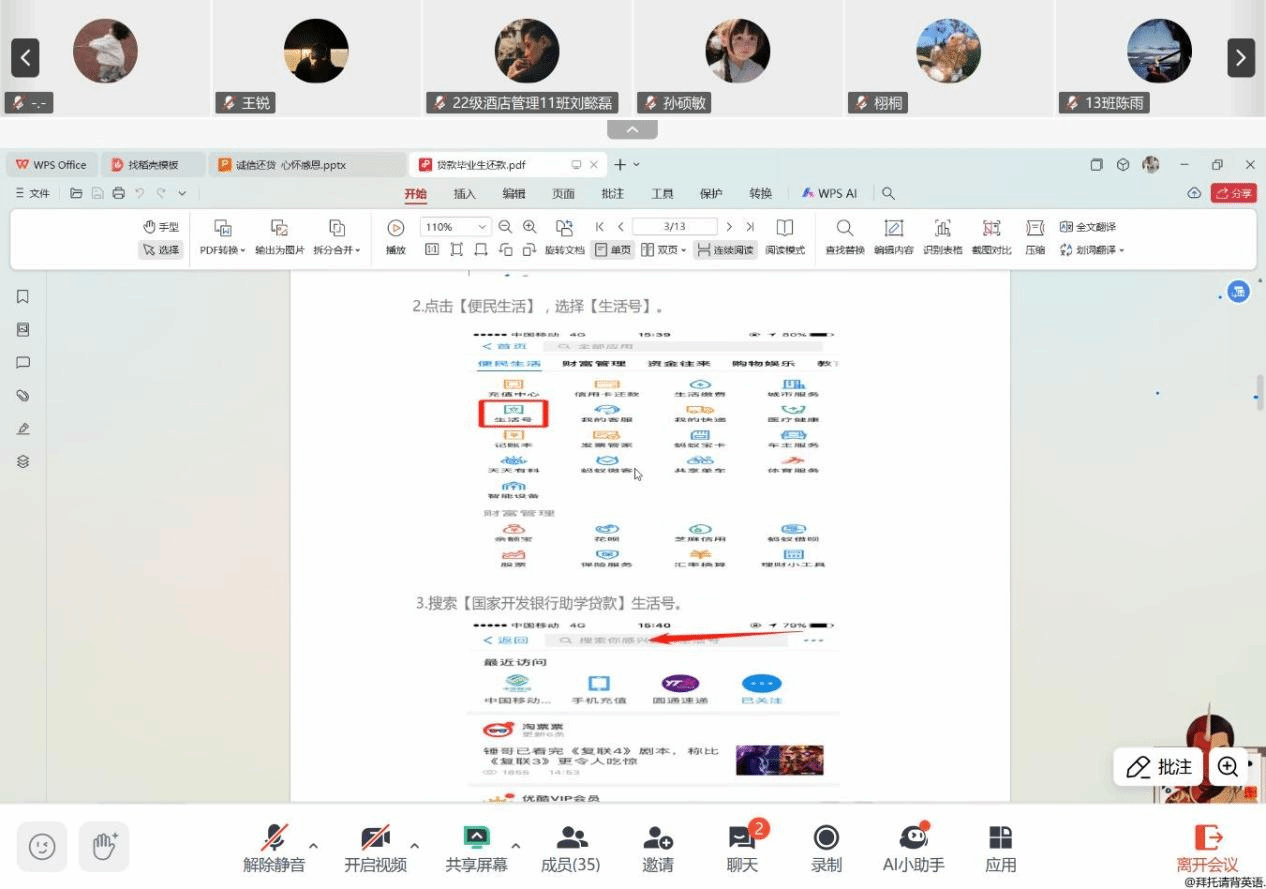The width and height of the screenshot is (1266, 889).
Task: Click the 离开会议 leave meeting button
Action: point(1208,846)
